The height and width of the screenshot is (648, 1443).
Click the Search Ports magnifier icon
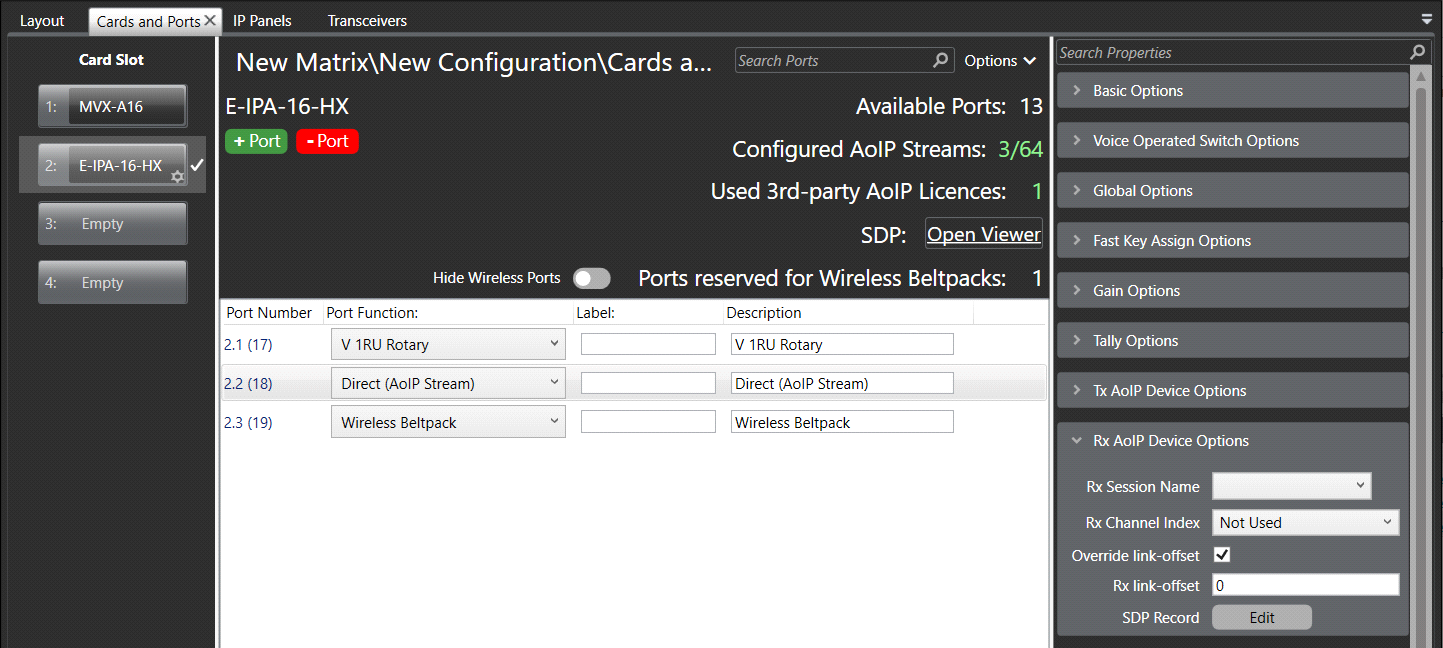coord(940,61)
